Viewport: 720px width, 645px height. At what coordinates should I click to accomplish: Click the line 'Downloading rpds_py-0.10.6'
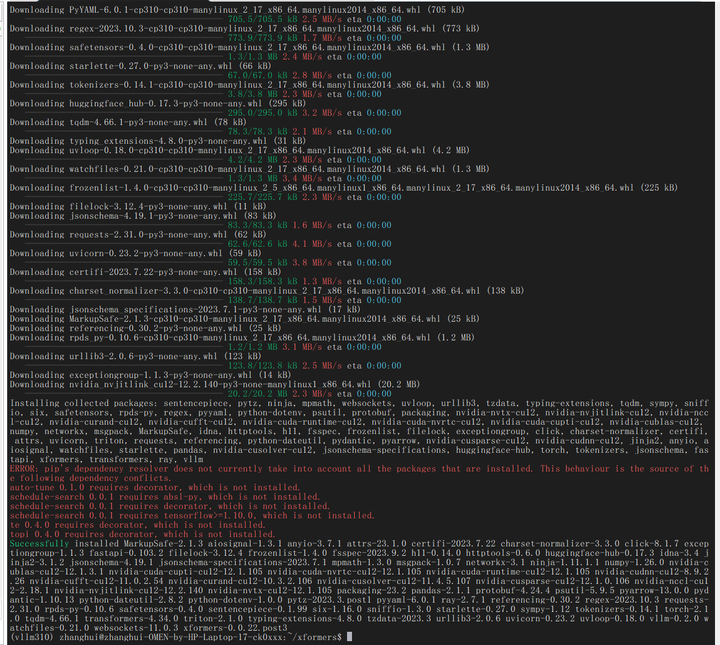(x=242, y=338)
